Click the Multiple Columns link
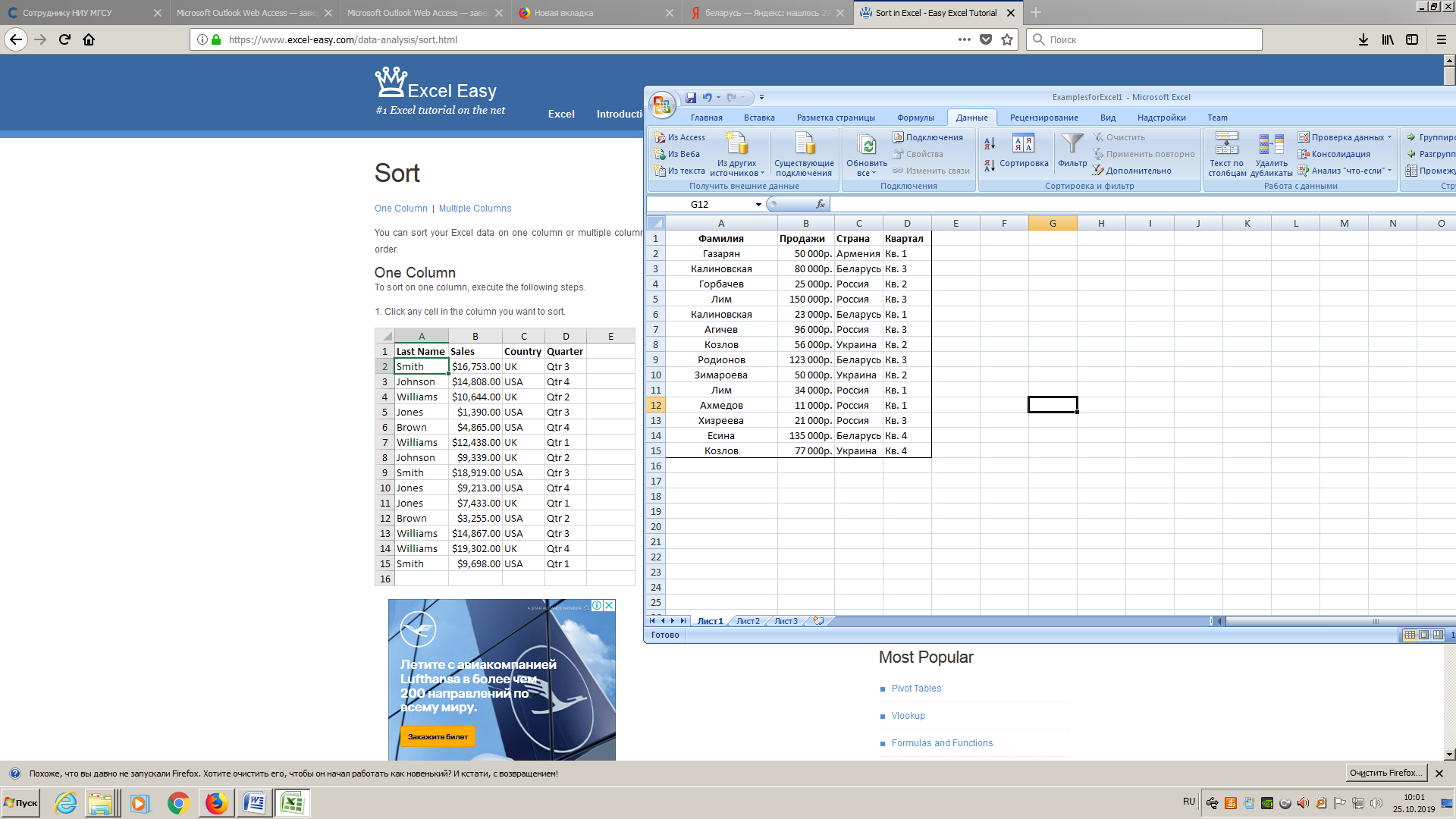The height and width of the screenshot is (819, 1456). tap(475, 209)
